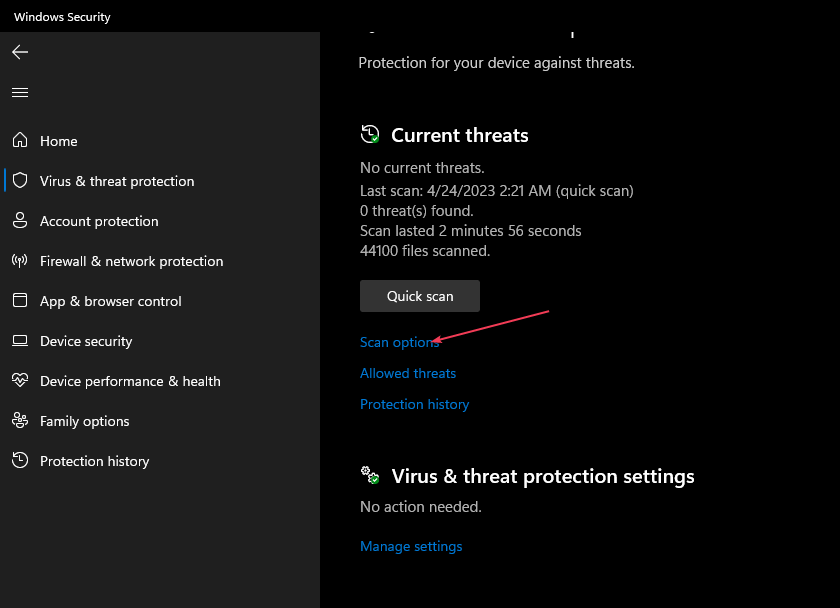The image size is (840, 608).
Task: Open Device security
Action: click(86, 341)
